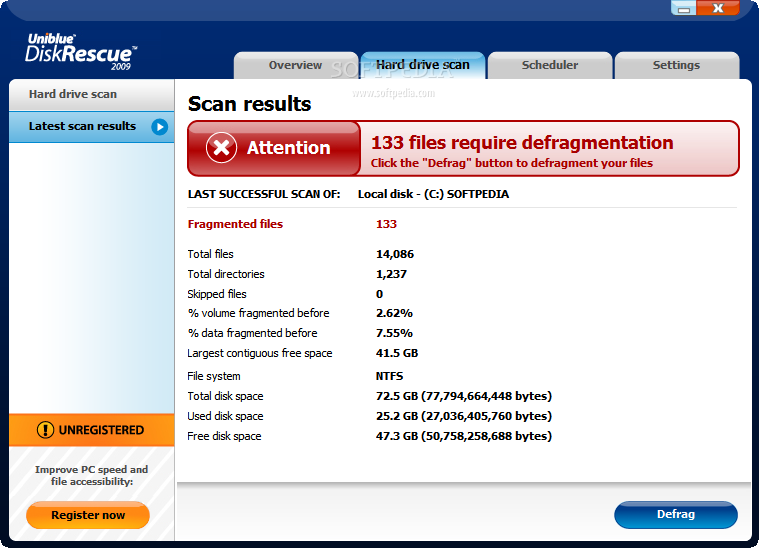Image resolution: width=759 pixels, height=548 pixels.
Task: Click the red X Attention icon
Action: pyautogui.click(x=221, y=148)
